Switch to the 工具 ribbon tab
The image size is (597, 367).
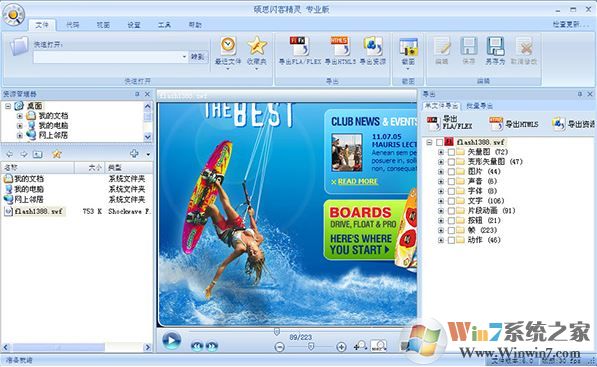(164, 25)
